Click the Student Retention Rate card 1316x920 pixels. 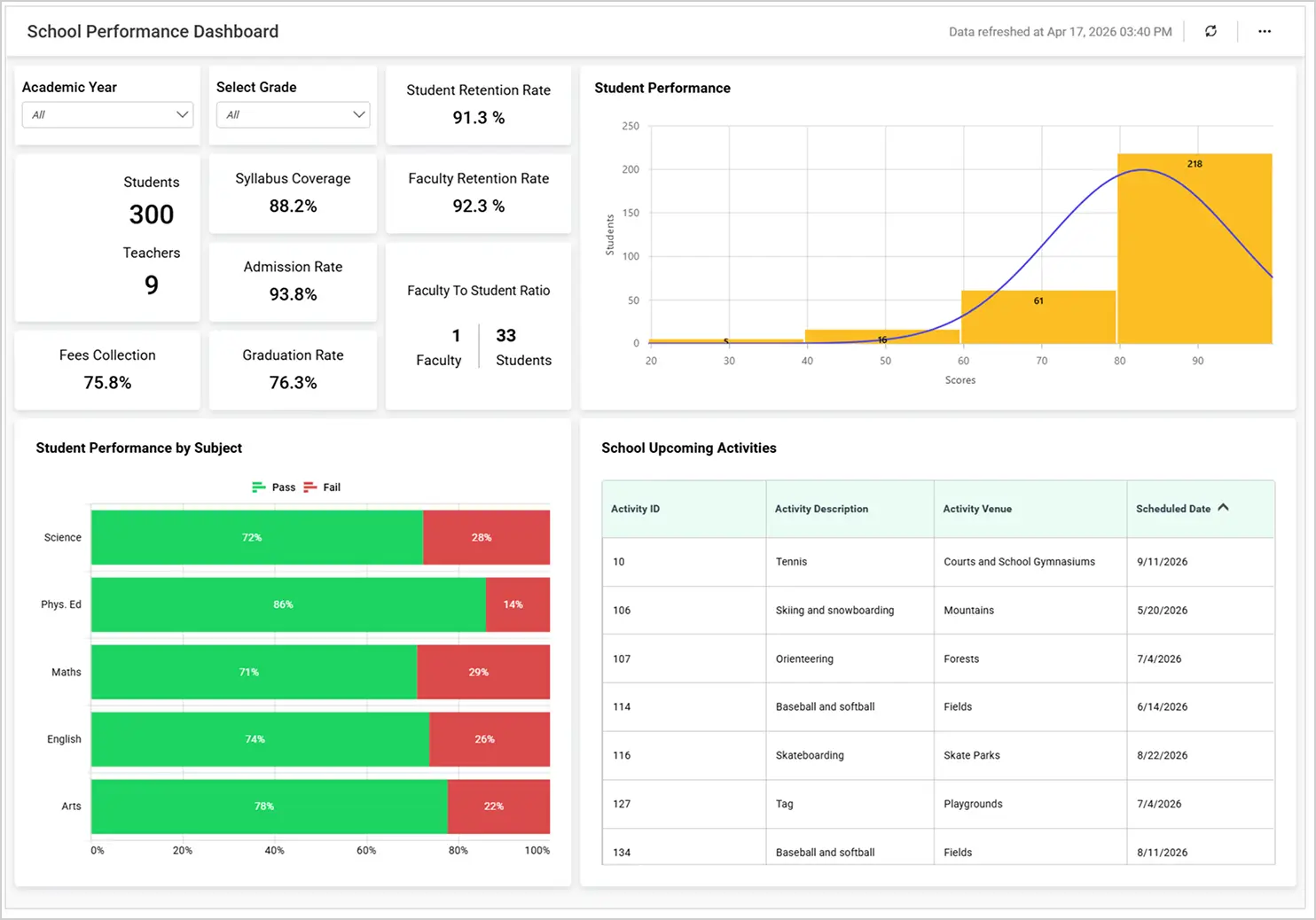(478, 105)
